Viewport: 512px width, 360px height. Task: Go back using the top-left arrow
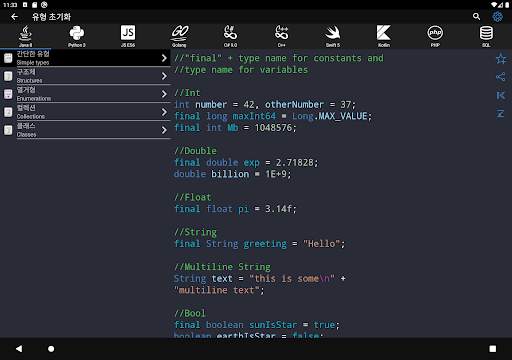point(14,17)
